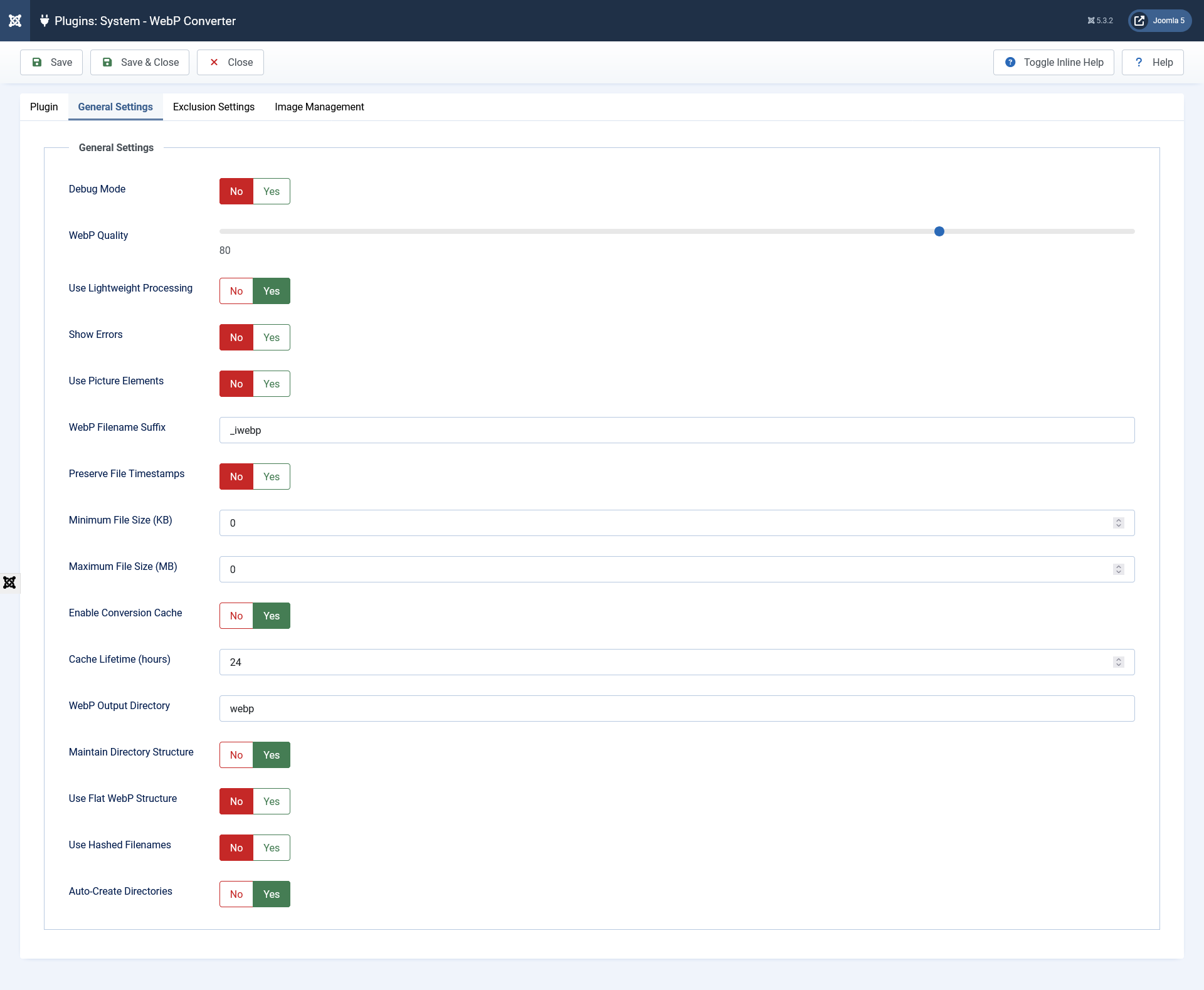
Task: Enable Preserve File Timestamps with Yes
Action: [272, 477]
